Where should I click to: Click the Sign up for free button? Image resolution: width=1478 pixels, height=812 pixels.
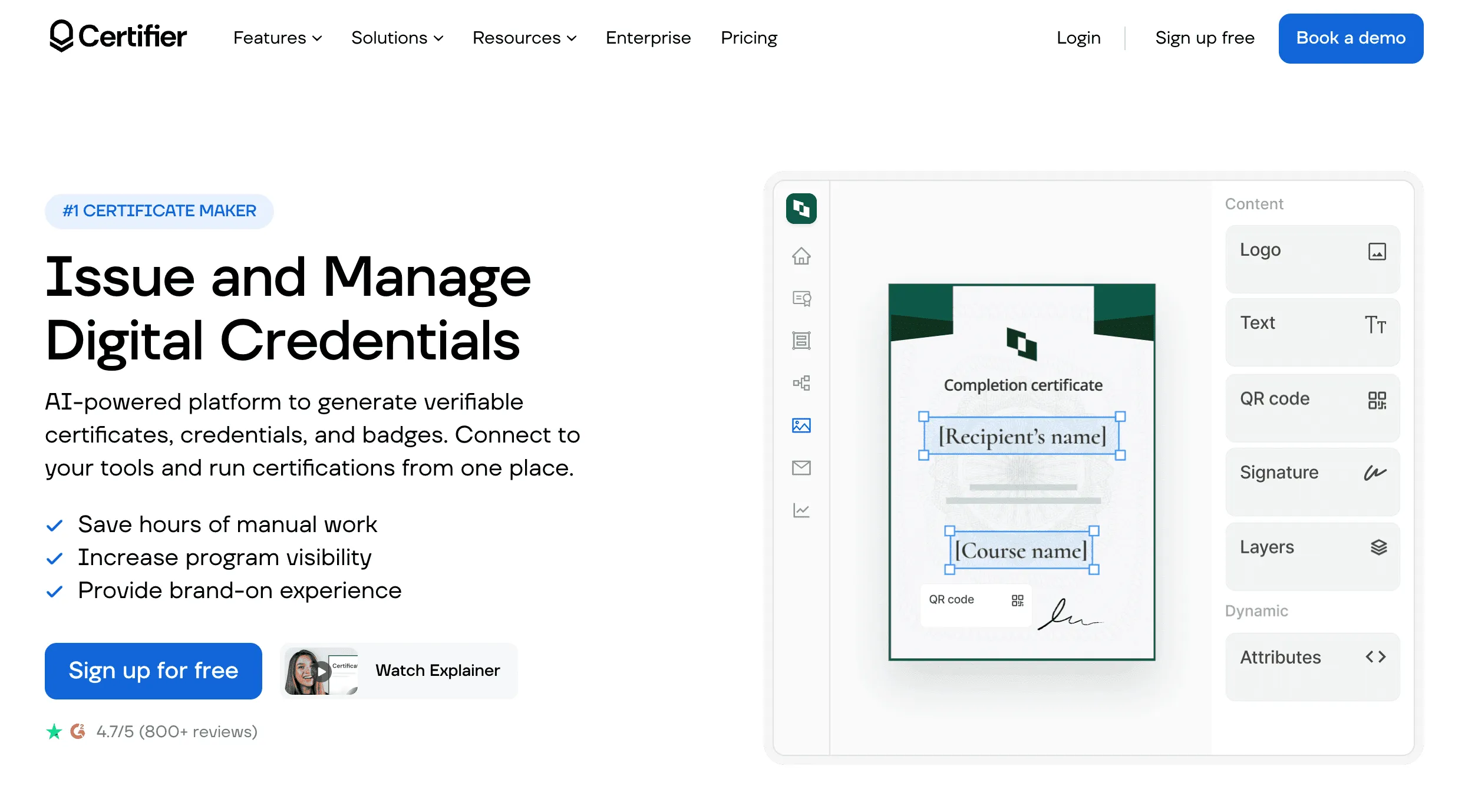point(153,671)
